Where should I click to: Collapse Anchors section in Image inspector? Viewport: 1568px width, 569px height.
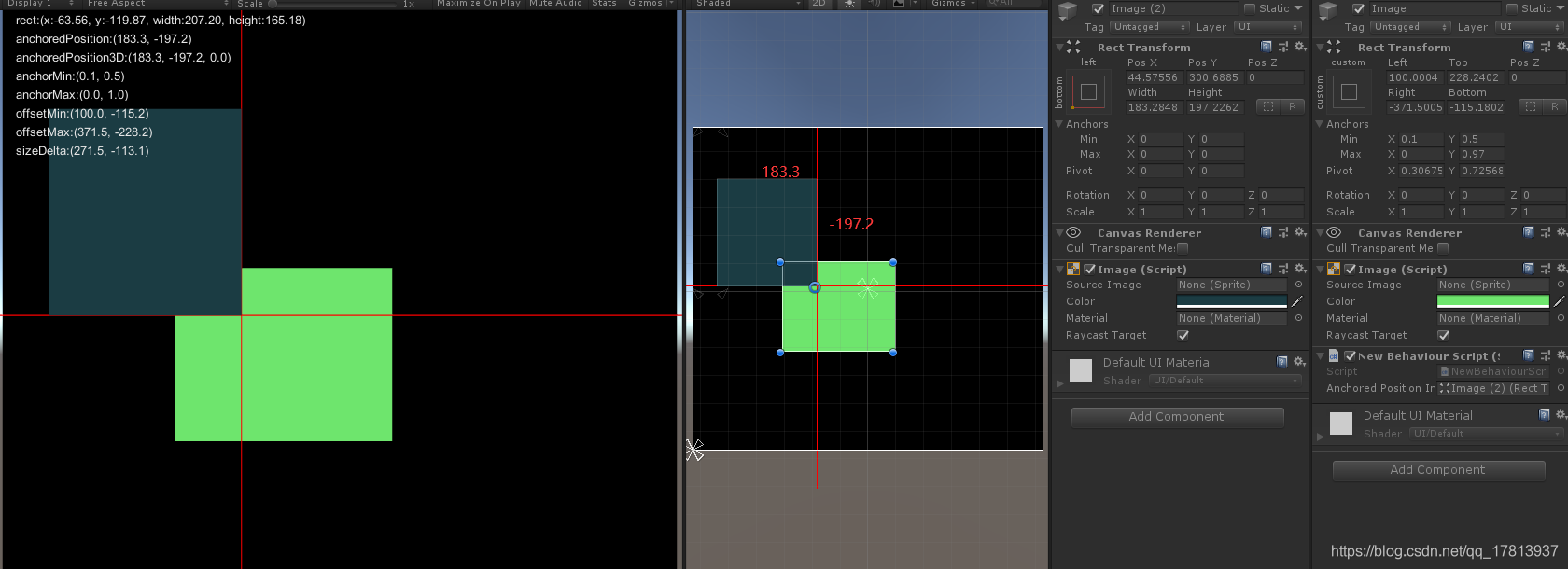coord(1320,123)
